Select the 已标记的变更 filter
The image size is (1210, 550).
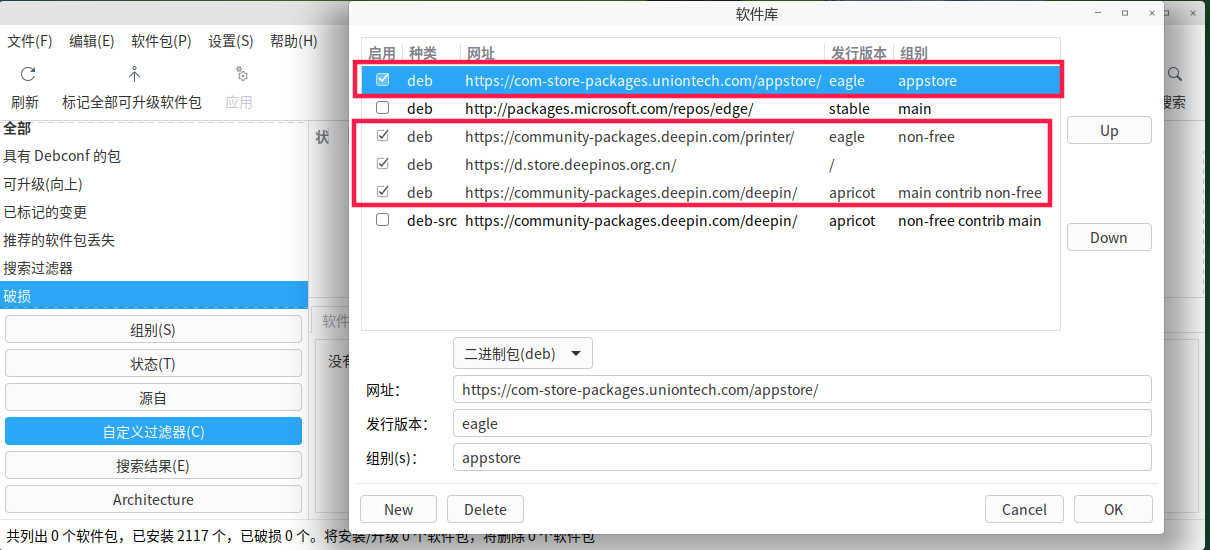coord(154,212)
